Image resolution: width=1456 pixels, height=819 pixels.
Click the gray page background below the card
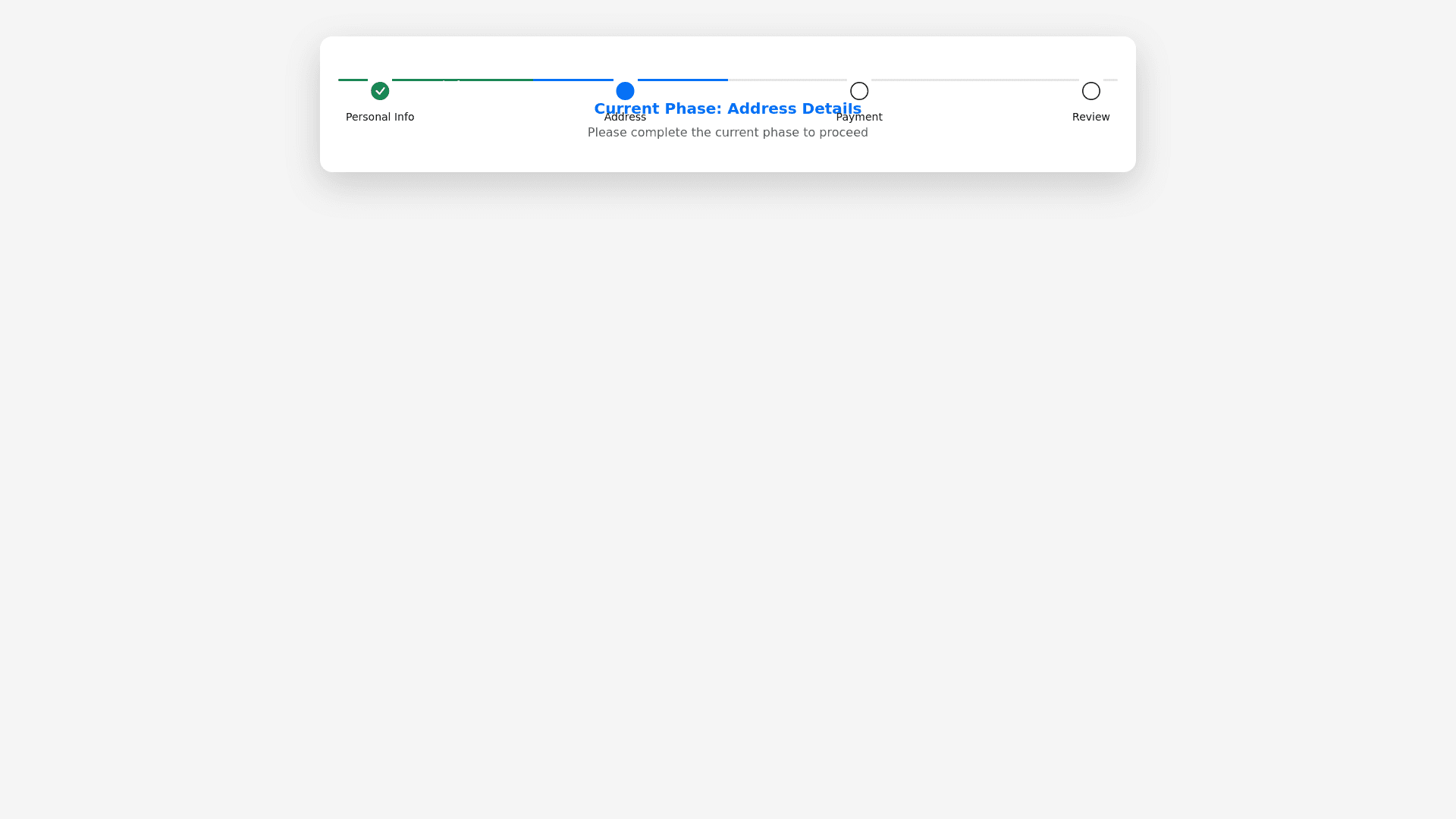[x=728, y=493]
